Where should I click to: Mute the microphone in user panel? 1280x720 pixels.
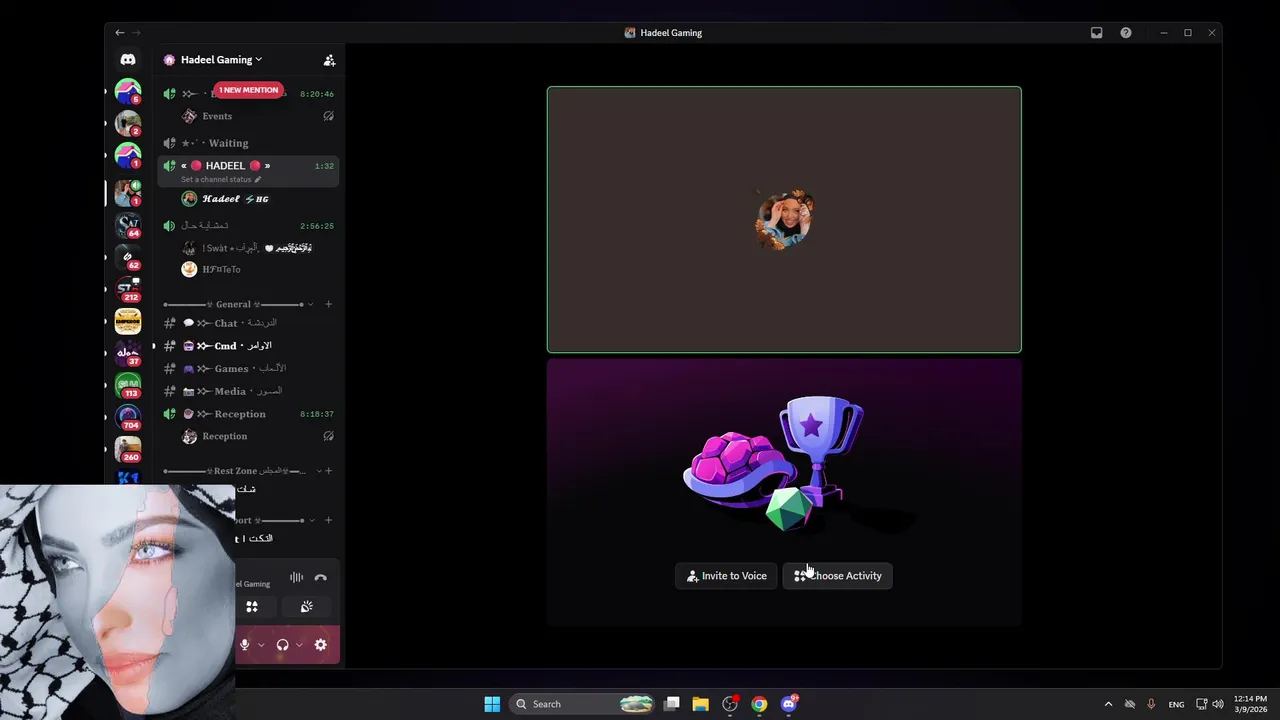244,645
